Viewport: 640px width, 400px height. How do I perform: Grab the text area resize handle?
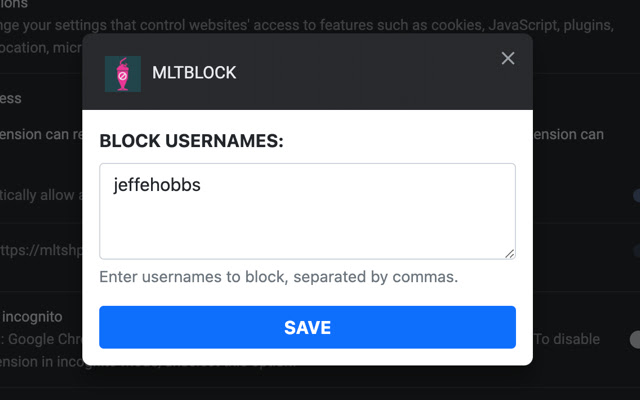click(x=509, y=253)
